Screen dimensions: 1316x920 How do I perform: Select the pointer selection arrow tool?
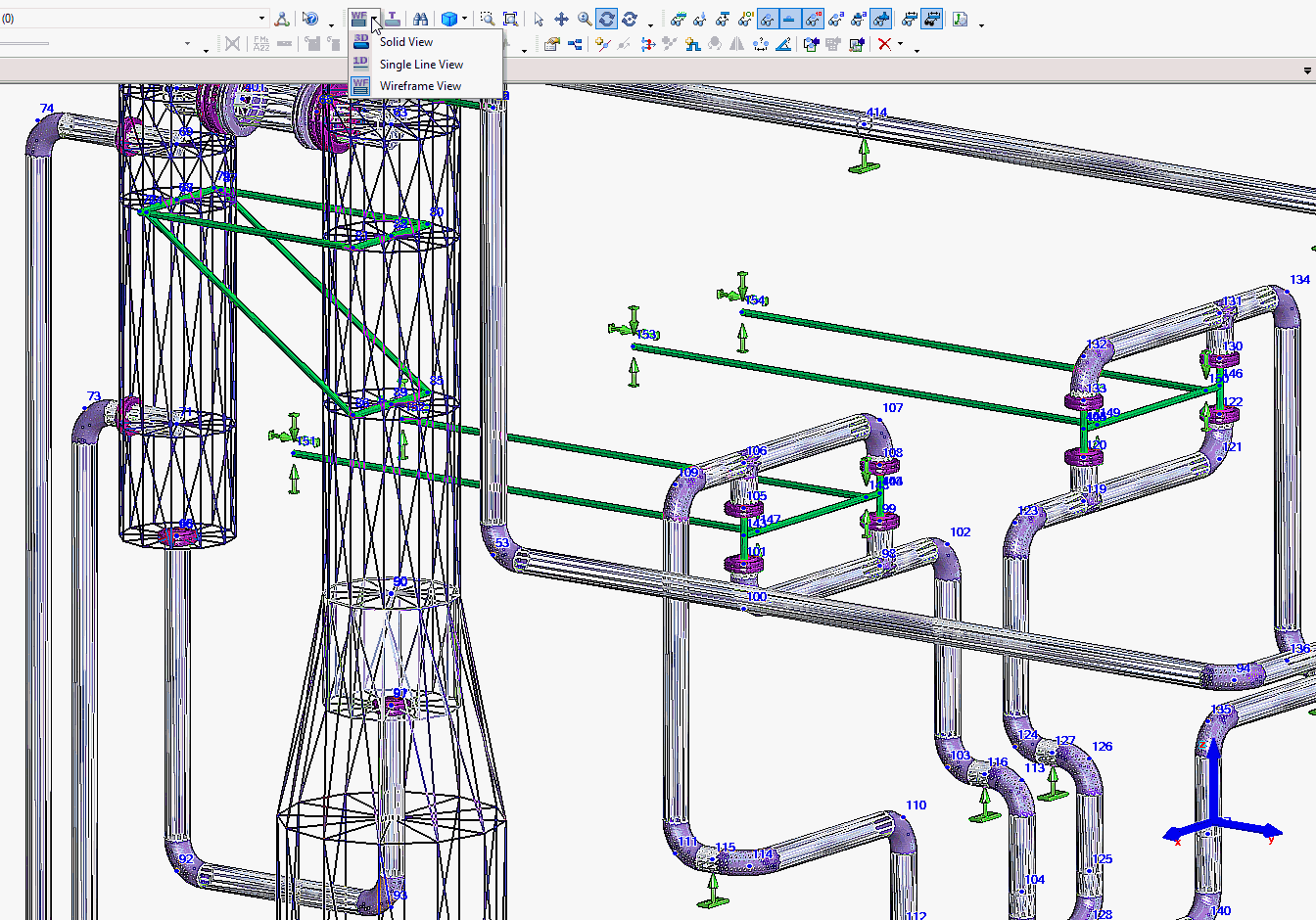pos(538,19)
